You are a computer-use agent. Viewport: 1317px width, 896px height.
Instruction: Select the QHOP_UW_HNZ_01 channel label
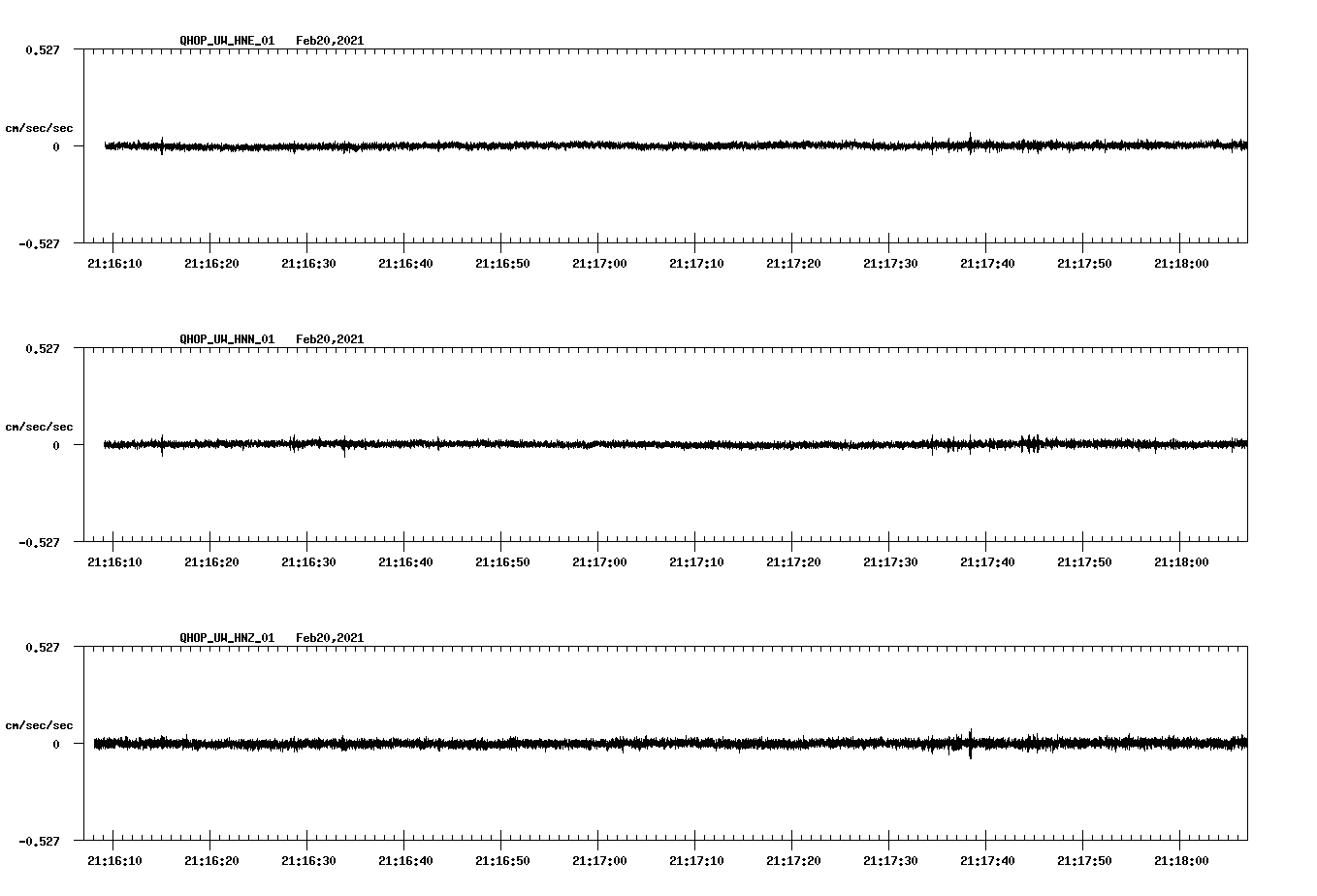click(226, 637)
